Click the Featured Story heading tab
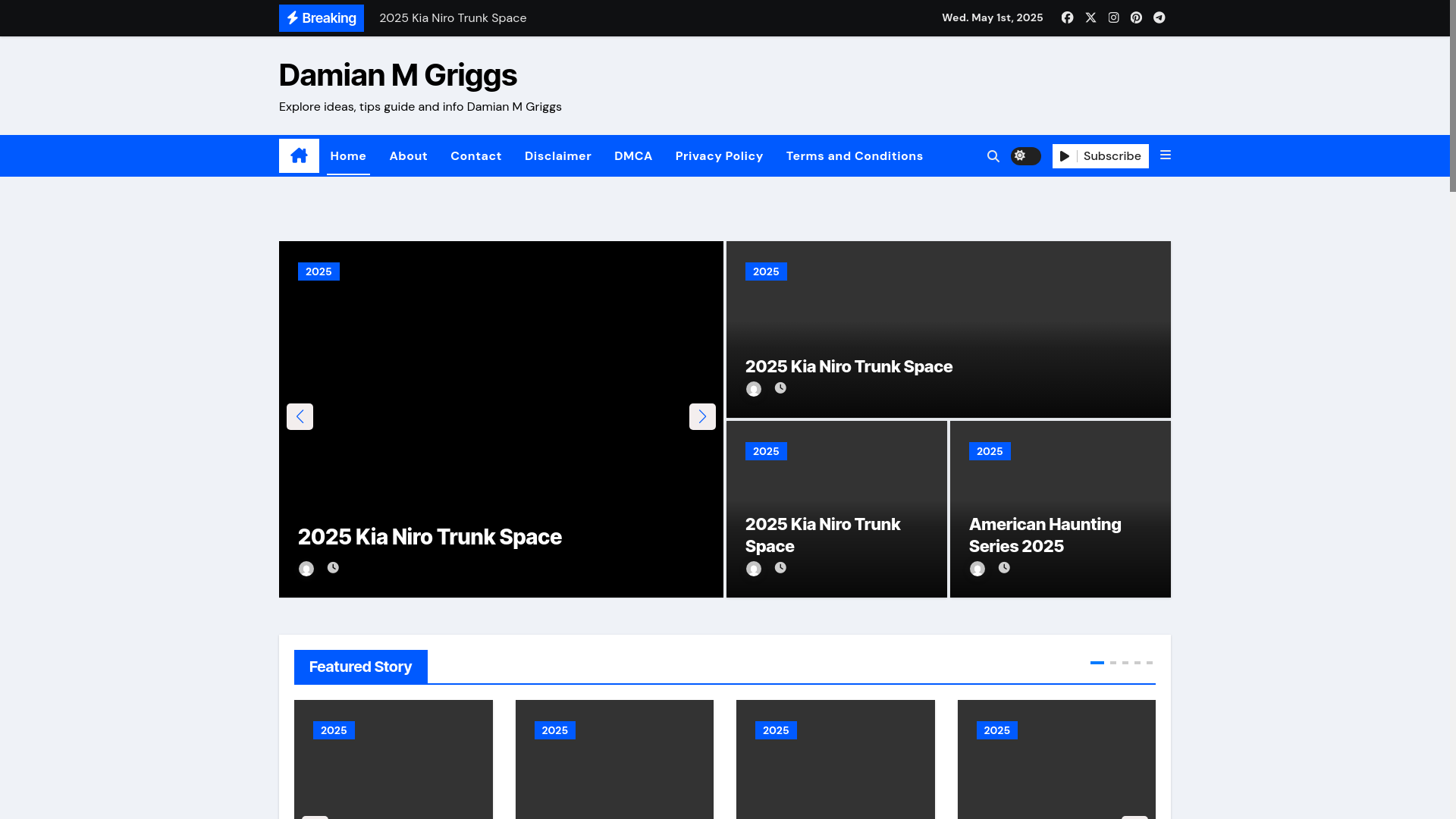This screenshot has width=1456, height=819. [361, 667]
